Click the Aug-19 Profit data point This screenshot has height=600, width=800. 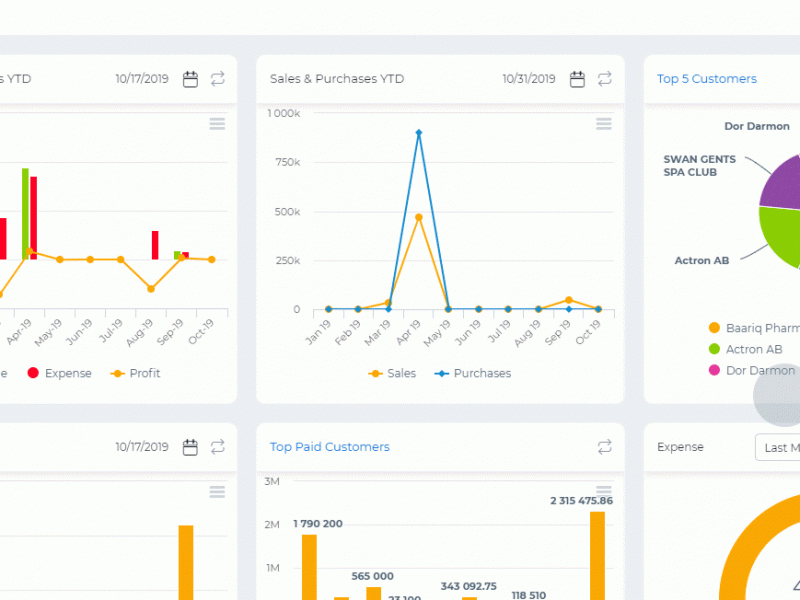151,289
